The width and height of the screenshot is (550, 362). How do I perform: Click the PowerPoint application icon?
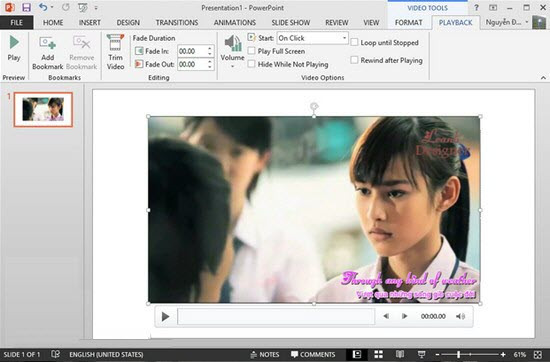pyautogui.click(x=9, y=7)
